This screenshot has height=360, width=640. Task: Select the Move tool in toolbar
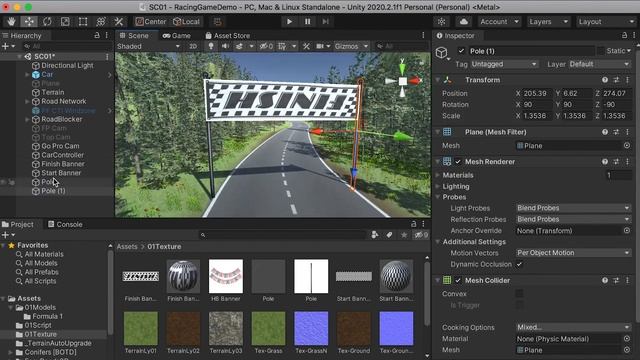29,22
